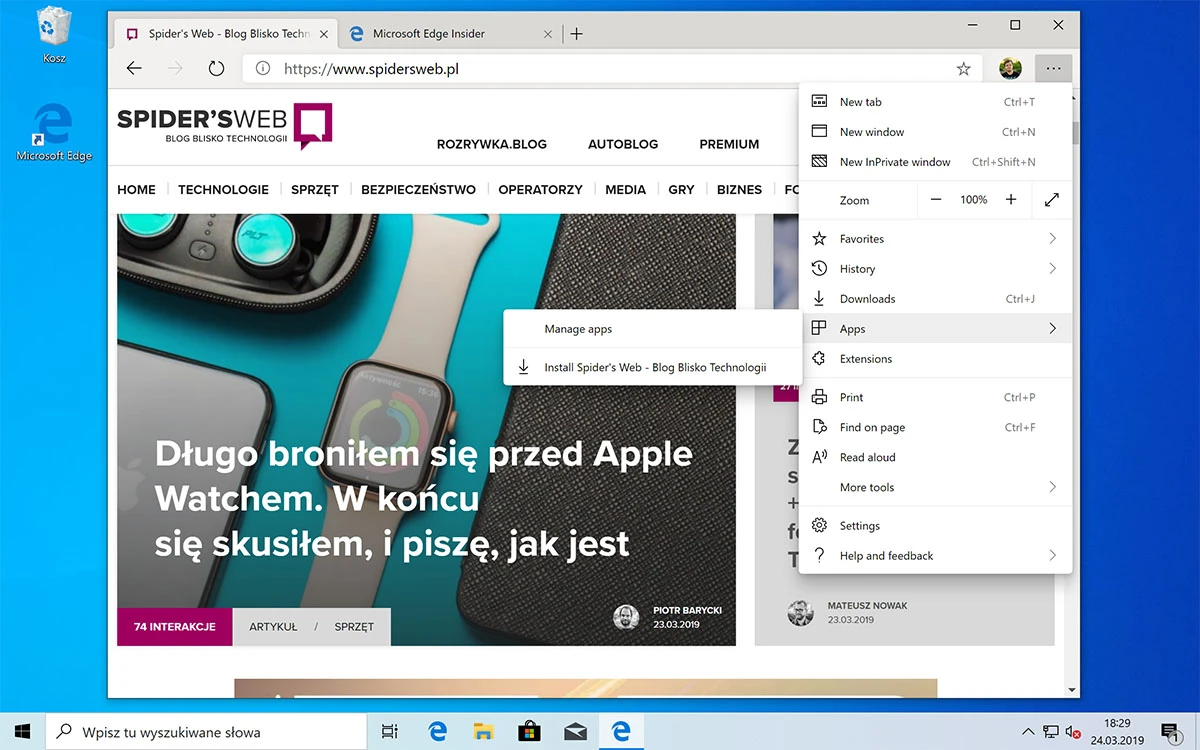Image resolution: width=1200 pixels, height=750 pixels.
Task: Click the site info icon in address bar
Action: (263, 69)
